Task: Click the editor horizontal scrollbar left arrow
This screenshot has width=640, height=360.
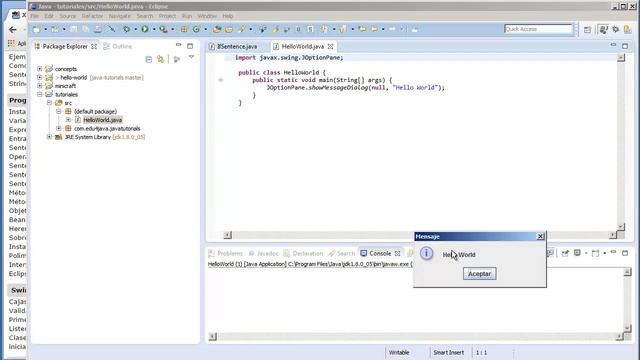Action: click(228, 235)
